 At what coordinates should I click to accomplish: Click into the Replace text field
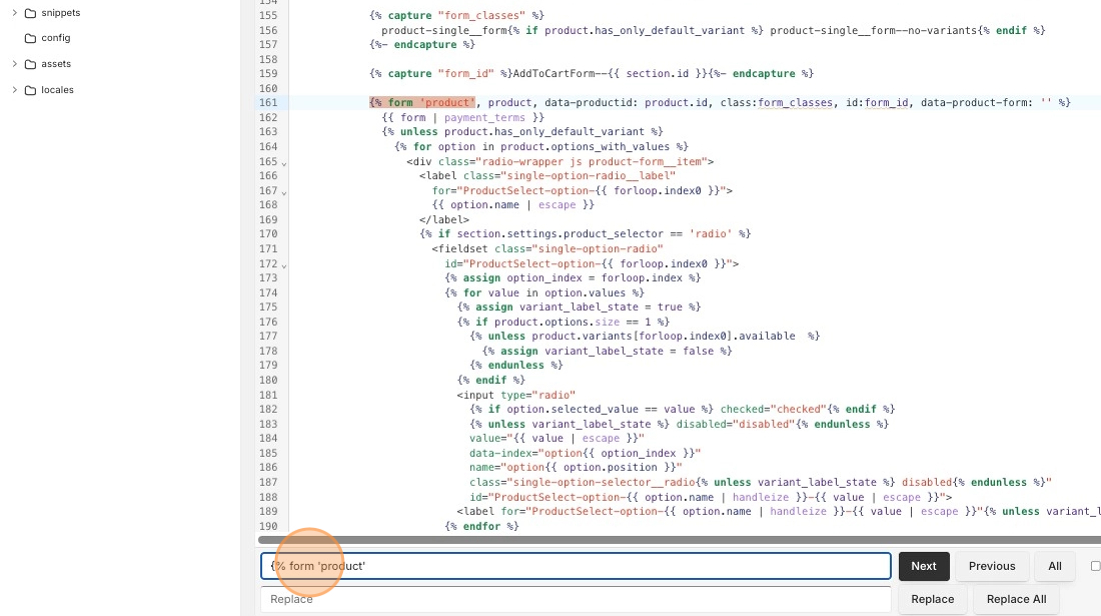[x=575, y=599]
